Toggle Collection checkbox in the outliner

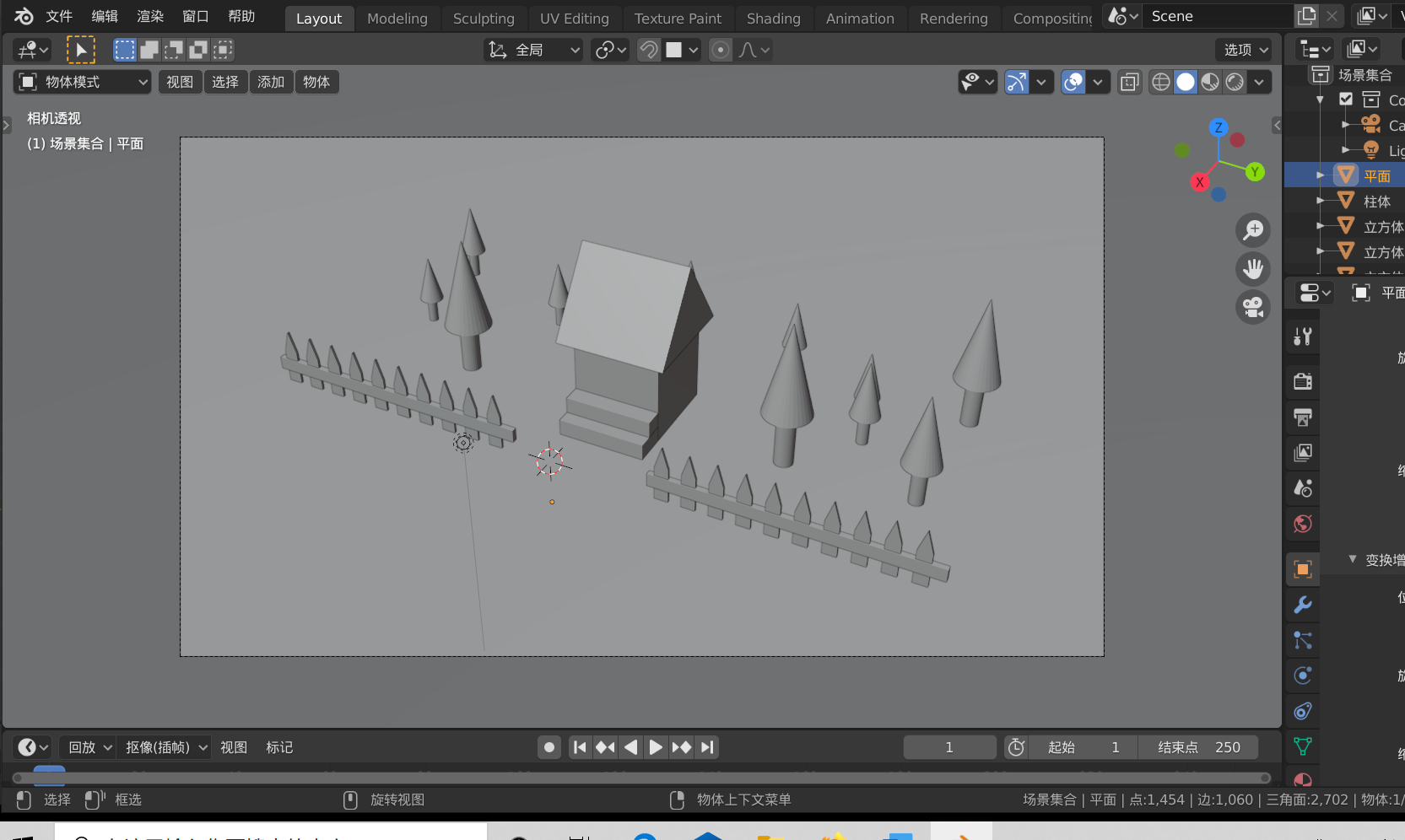click(1347, 100)
